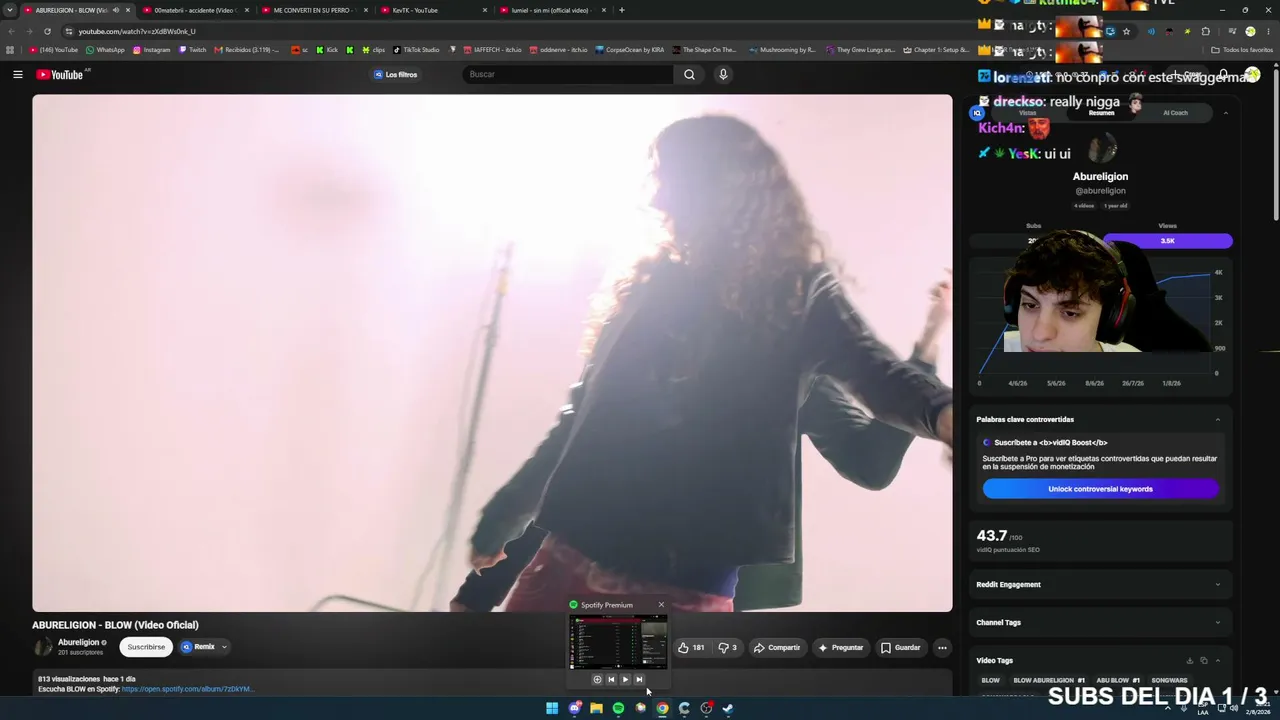Select the Resumen tab in vidIQ panel
This screenshot has height=720, width=1280.
1101,113
